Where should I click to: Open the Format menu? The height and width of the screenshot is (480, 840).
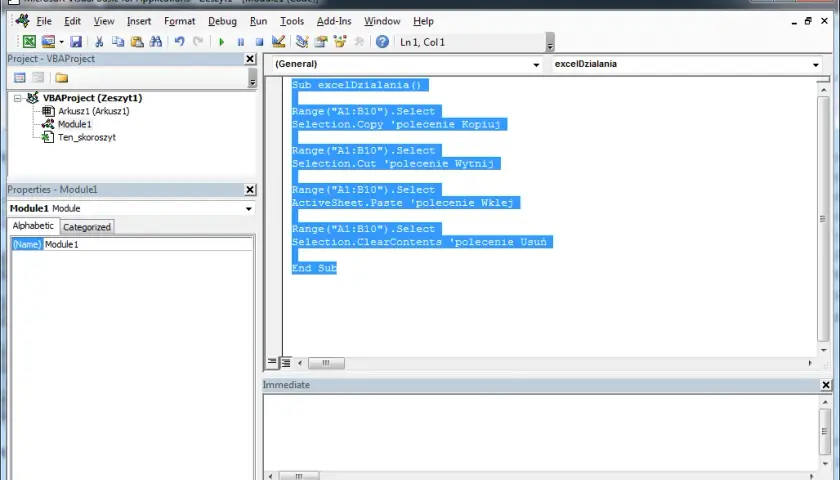(179, 21)
